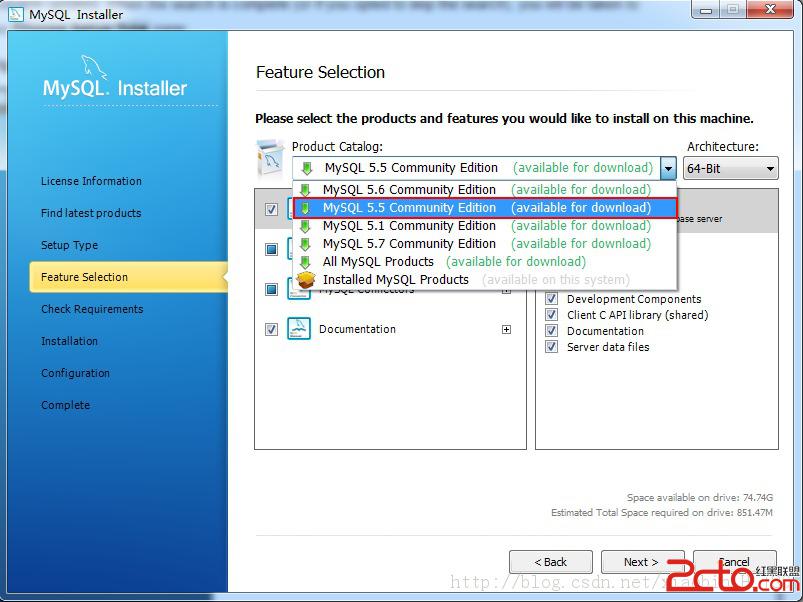Toggle the first product checkbox in feature list
This screenshot has width=803, height=602.
271,209
